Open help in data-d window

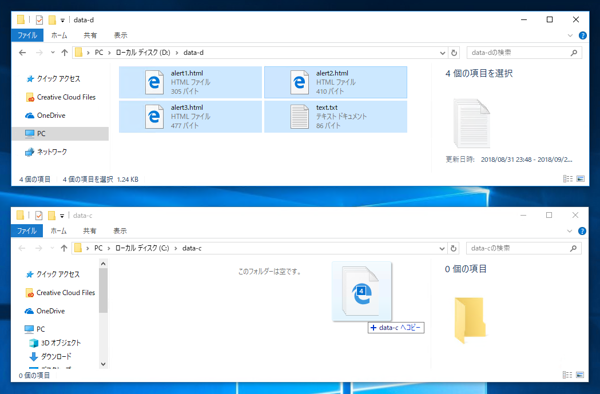582,36
